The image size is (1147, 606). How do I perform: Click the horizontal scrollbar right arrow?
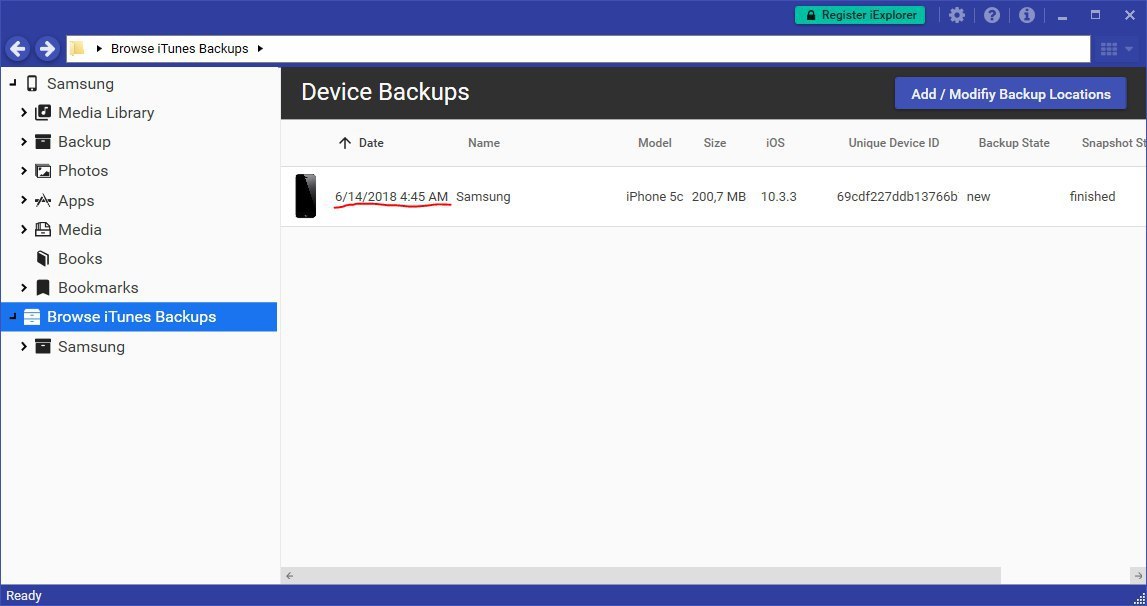pyautogui.click(x=1138, y=576)
